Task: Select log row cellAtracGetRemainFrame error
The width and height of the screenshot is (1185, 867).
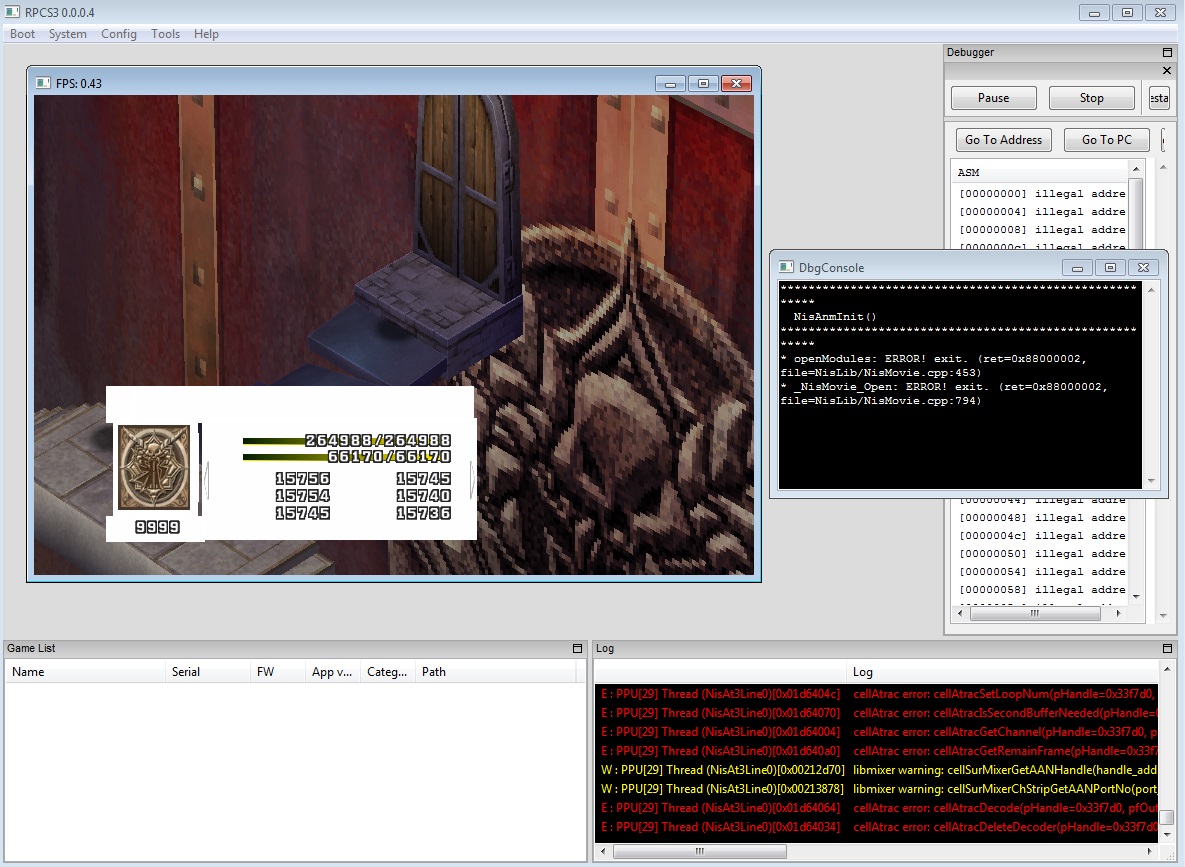Action: 877,751
